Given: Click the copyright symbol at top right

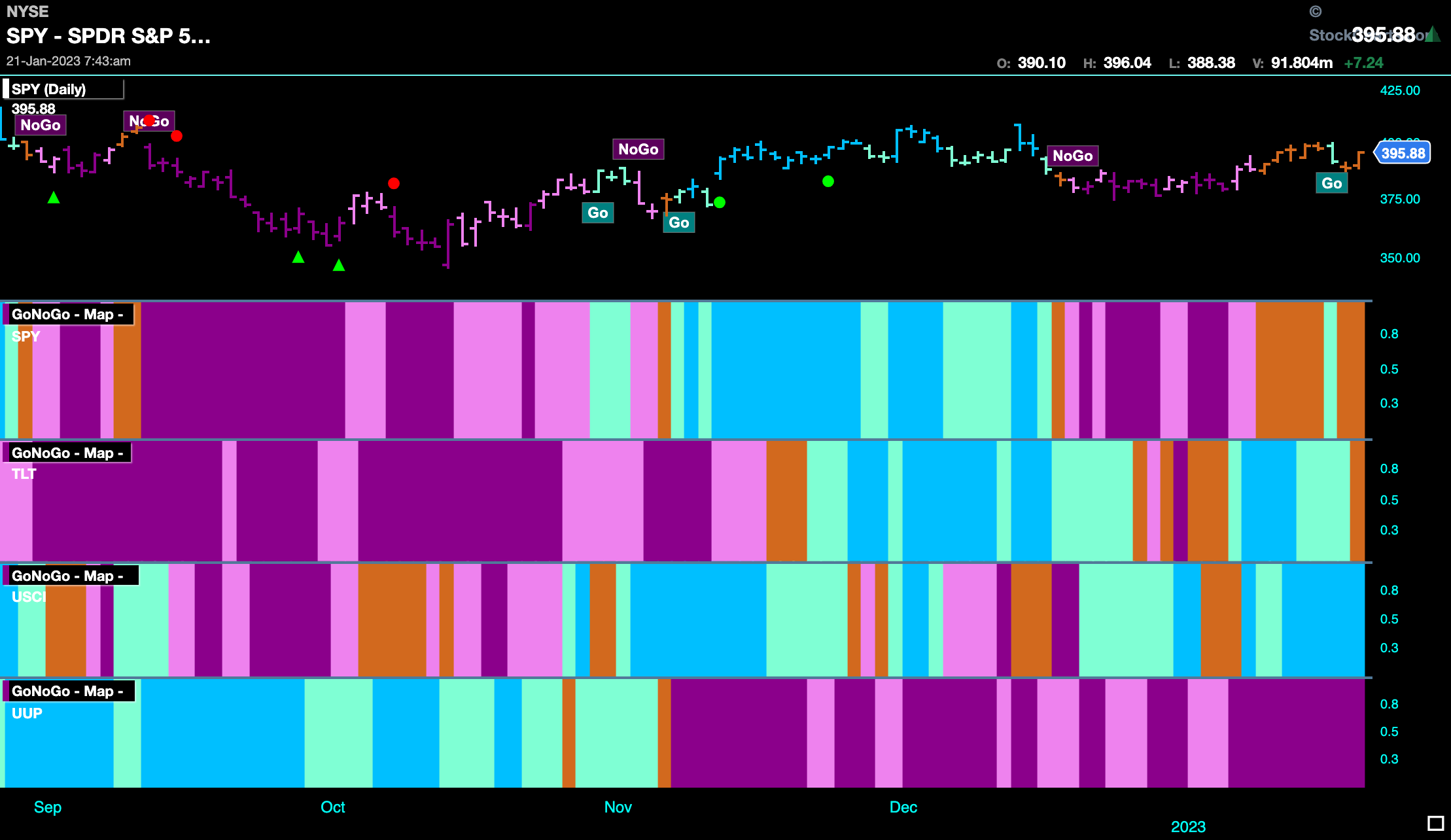Looking at the screenshot, I should (1316, 11).
